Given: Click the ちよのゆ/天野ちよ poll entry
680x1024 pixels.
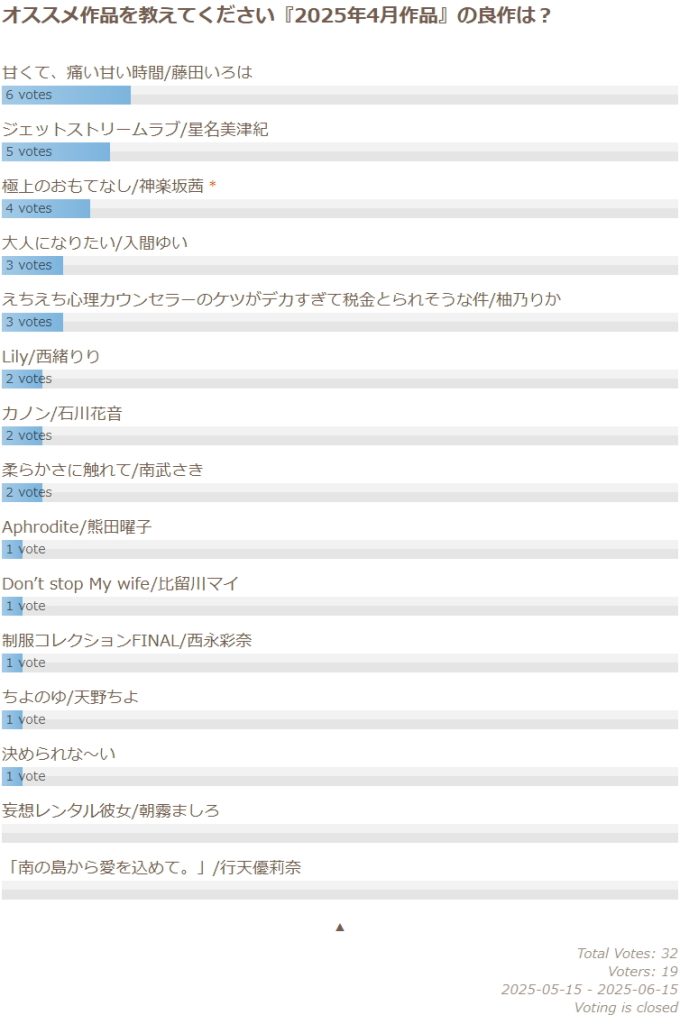Looking at the screenshot, I should coord(70,697).
